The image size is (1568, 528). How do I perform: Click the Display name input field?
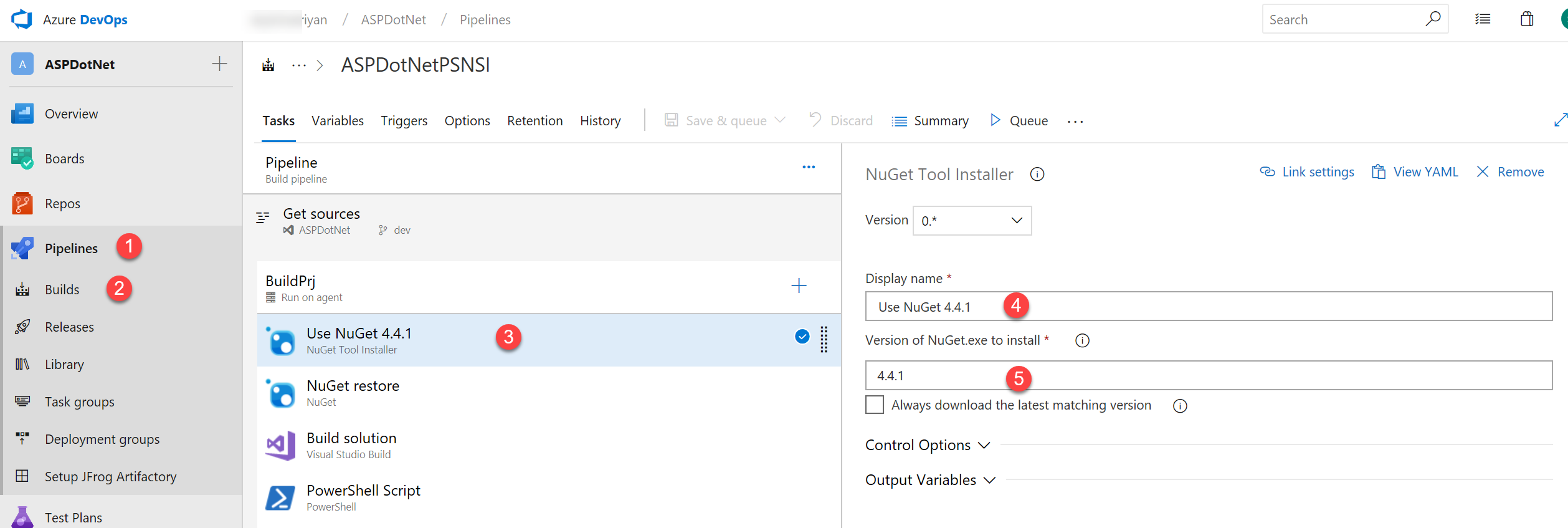point(1209,306)
